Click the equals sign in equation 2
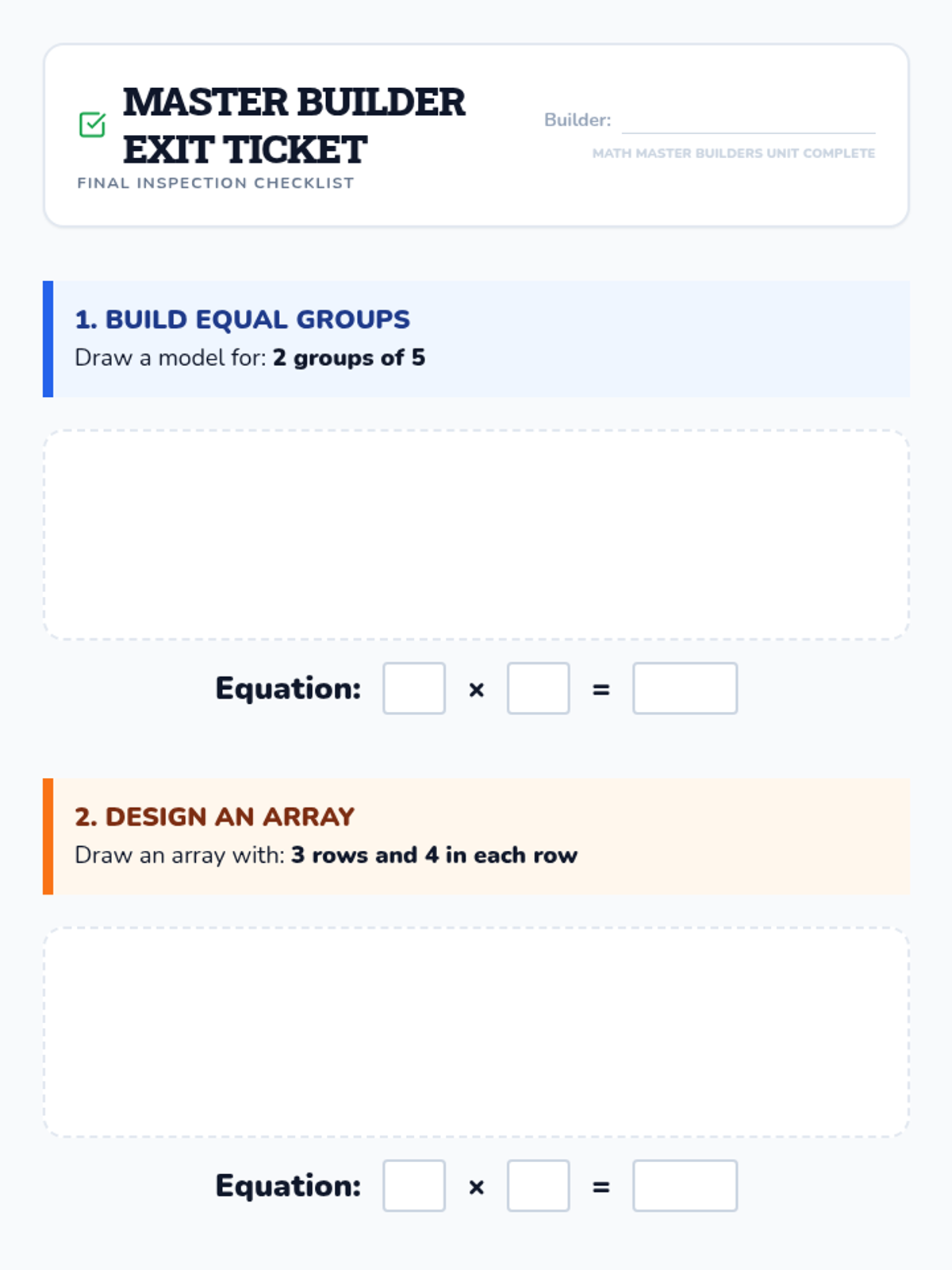This screenshot has width=952, height=1270. (x=601, y=1187)
